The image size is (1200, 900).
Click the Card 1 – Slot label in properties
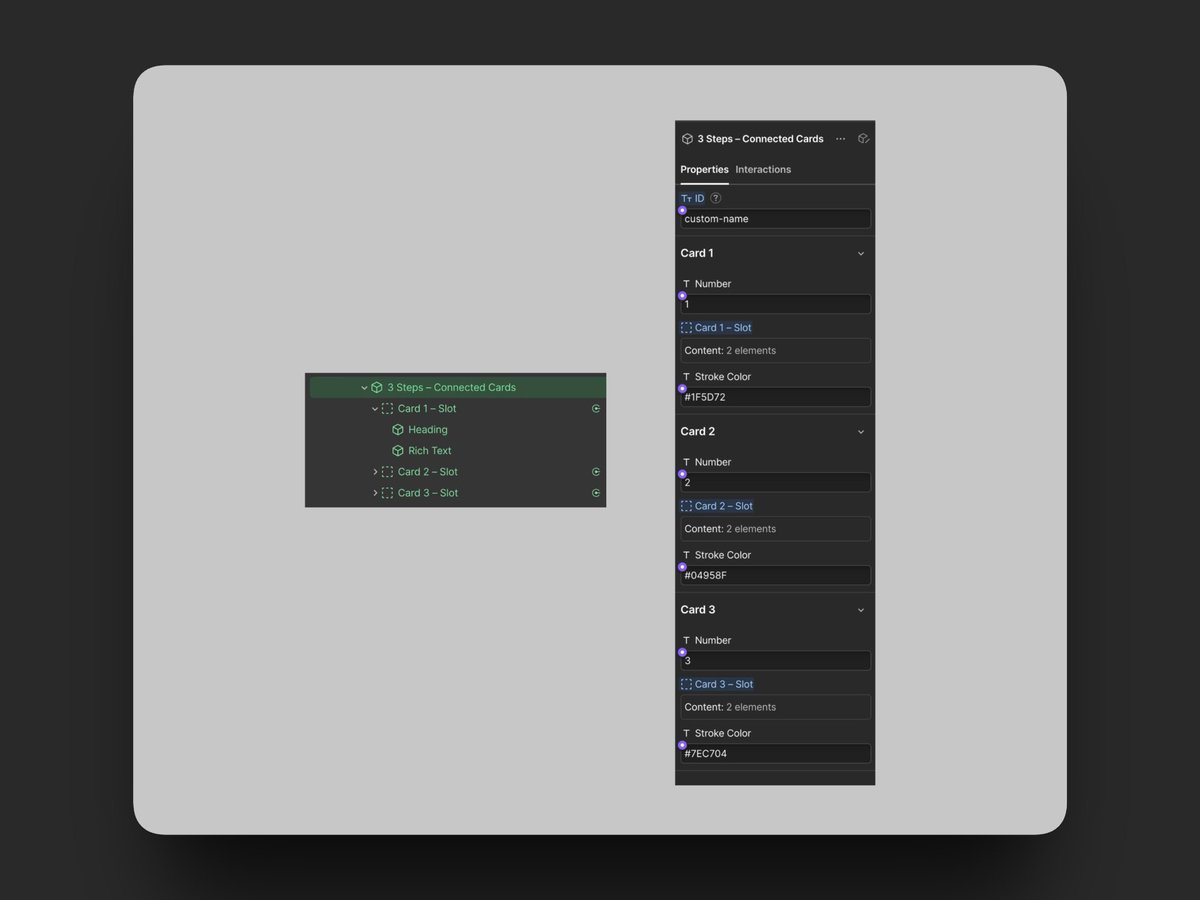[723, 327]
